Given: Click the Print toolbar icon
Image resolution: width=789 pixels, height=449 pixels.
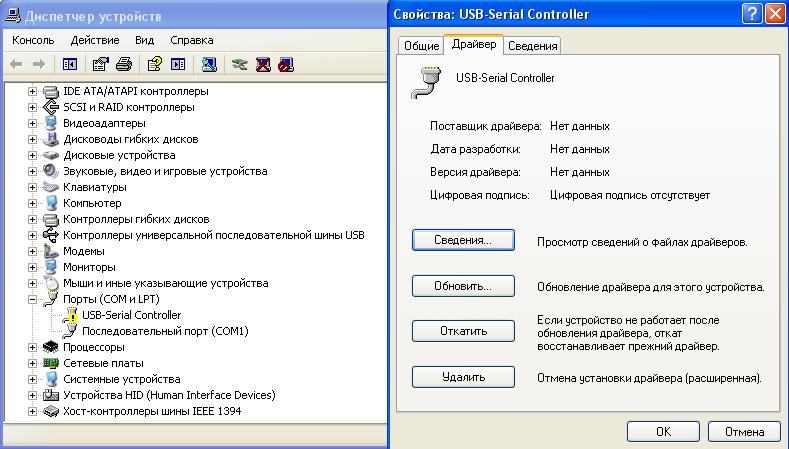Looking at the screenshot, I should coord(124,65).
